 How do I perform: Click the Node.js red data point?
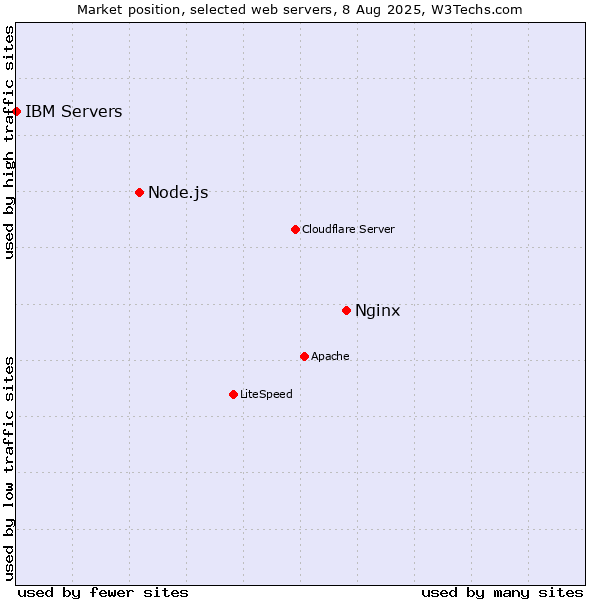140,192
